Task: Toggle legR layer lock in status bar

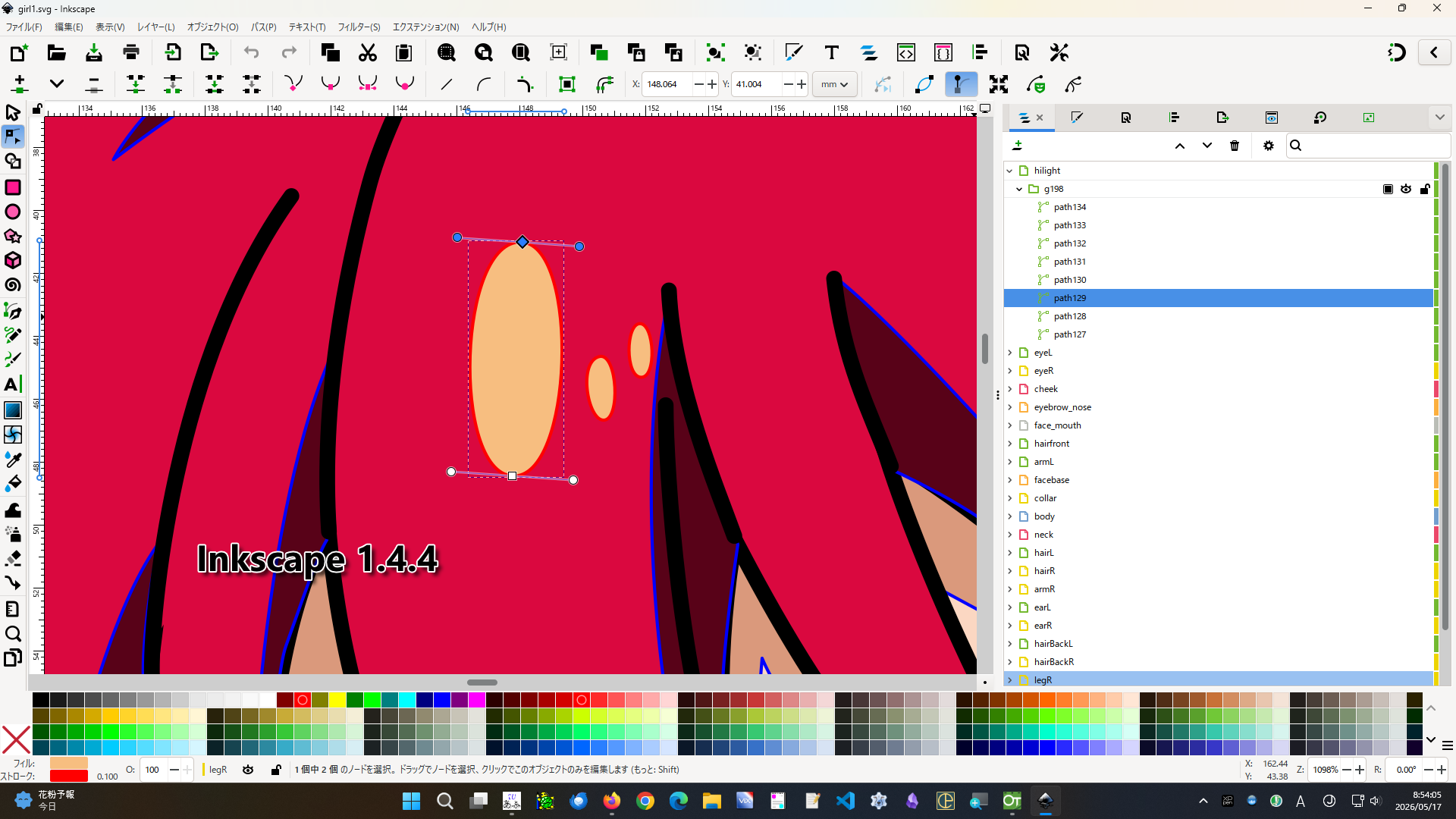Action: 276,770
